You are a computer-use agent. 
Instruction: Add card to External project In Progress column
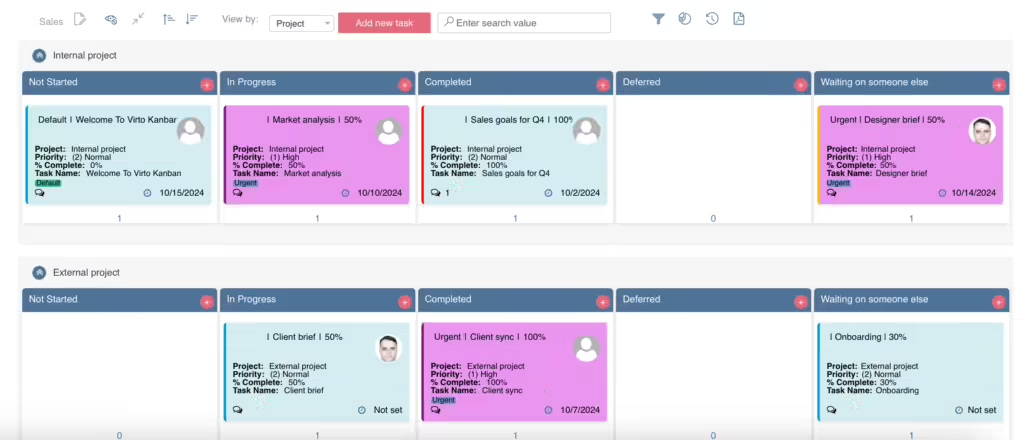(x=405, y=302)
